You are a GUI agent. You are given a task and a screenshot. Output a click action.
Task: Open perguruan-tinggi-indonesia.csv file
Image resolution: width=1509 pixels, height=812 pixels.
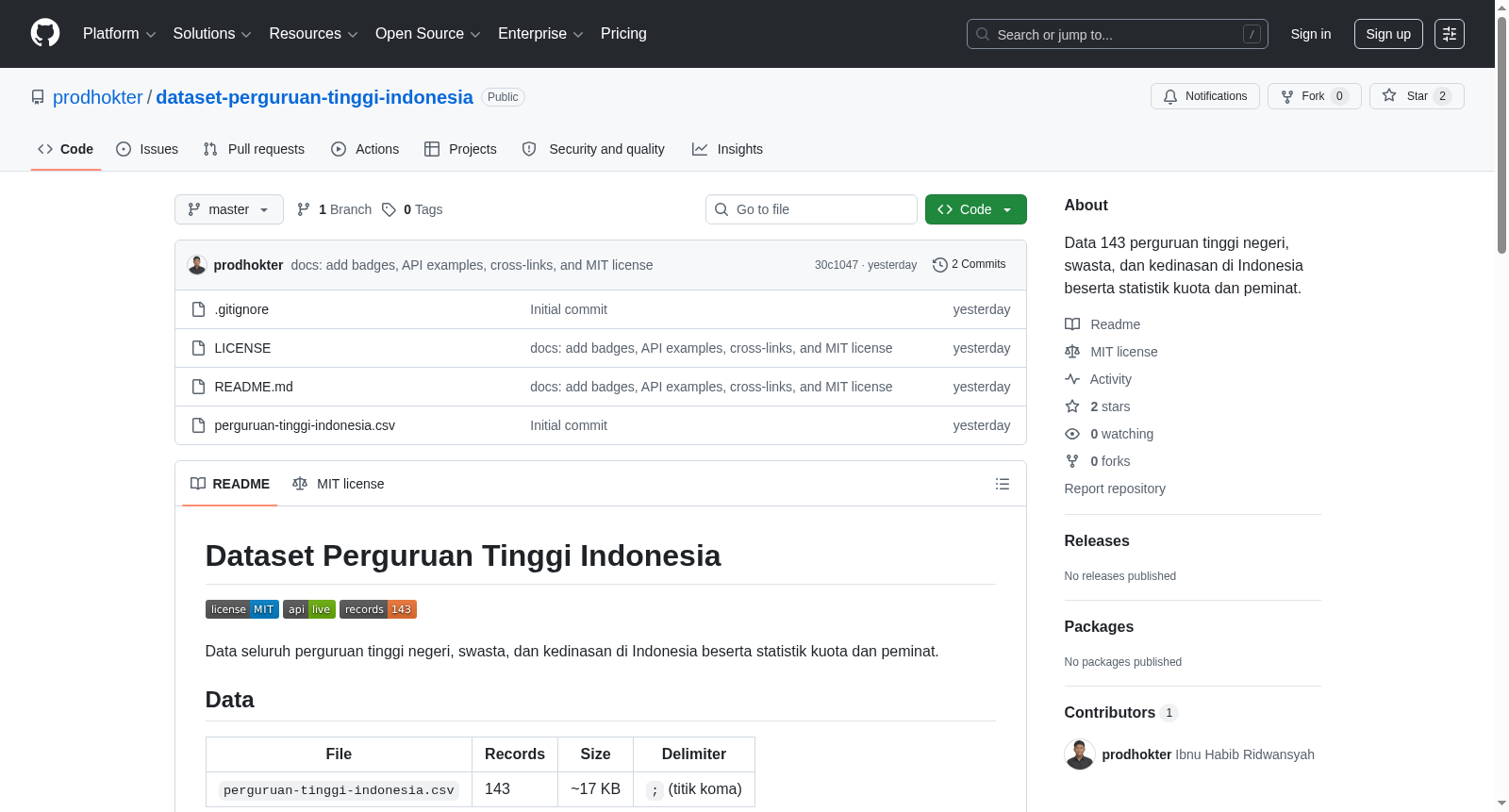pyautogui.click(x=305, y=425)
